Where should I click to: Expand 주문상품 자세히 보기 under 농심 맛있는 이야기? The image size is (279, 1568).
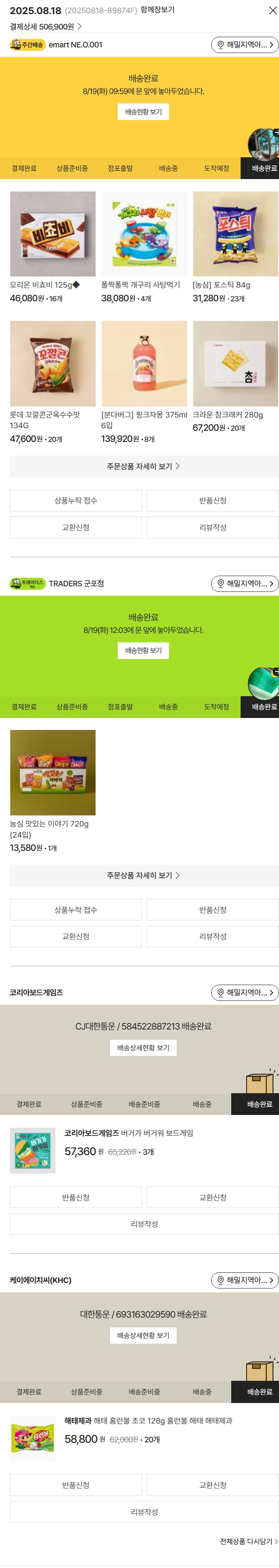click(x=144, y=875)
